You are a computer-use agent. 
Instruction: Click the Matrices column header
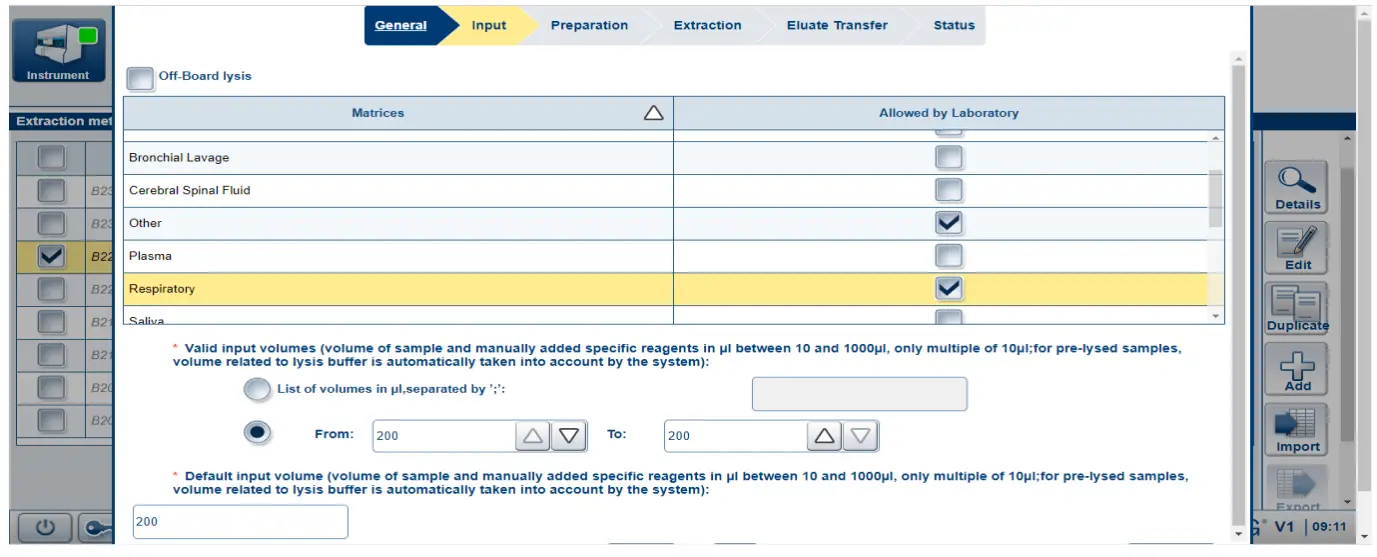pyautogui.click(x=398, y=113)
